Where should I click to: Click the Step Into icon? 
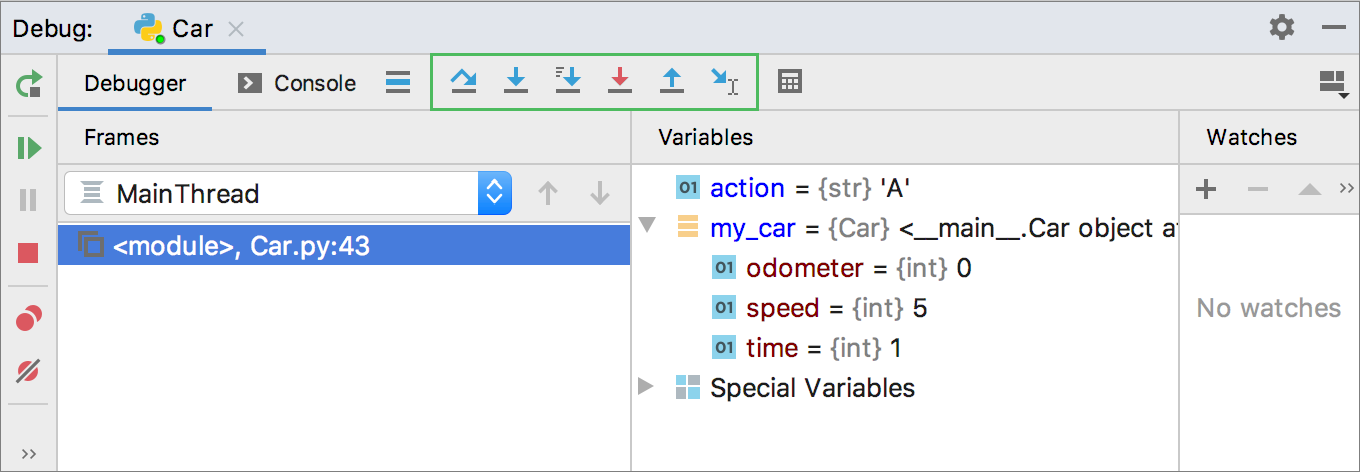515,81
